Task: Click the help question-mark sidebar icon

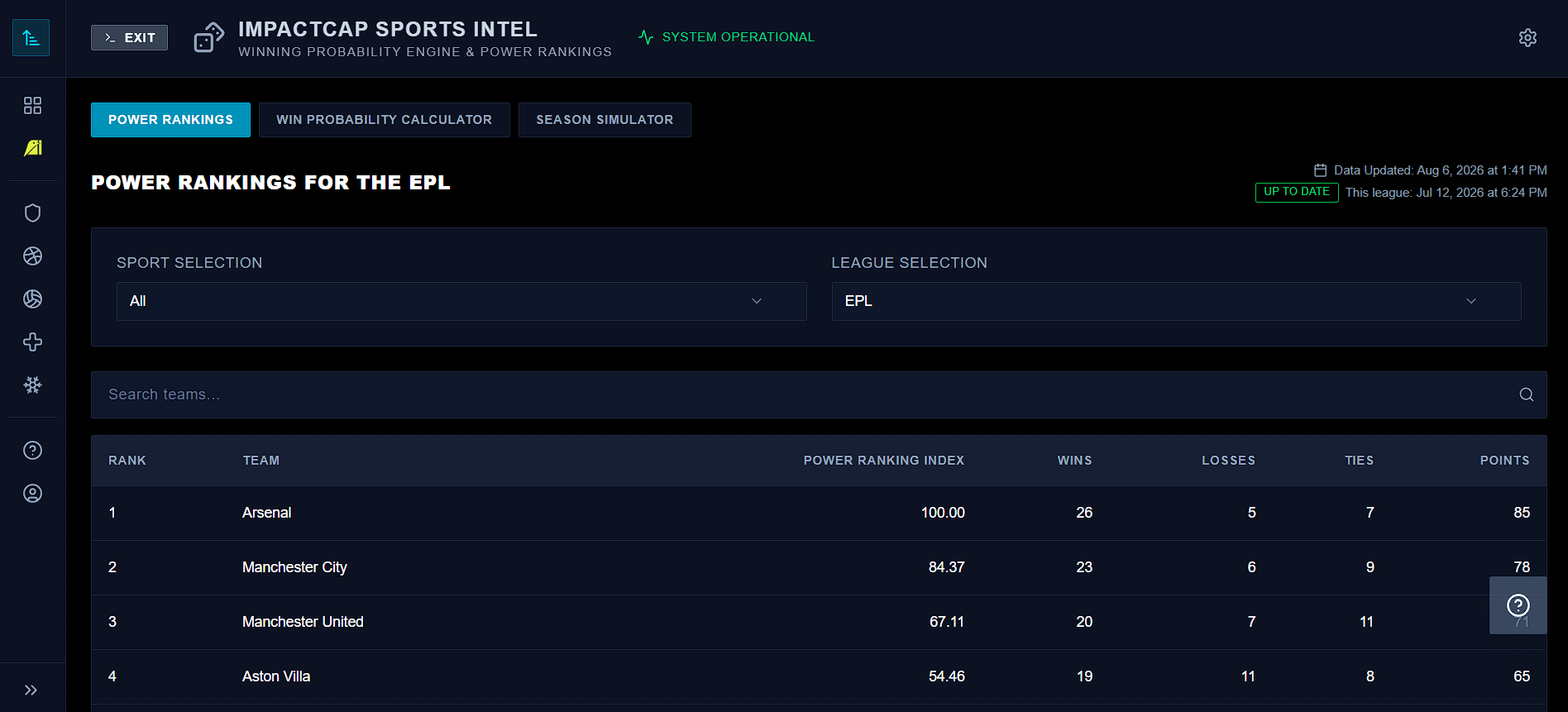Action: (32, 450)
